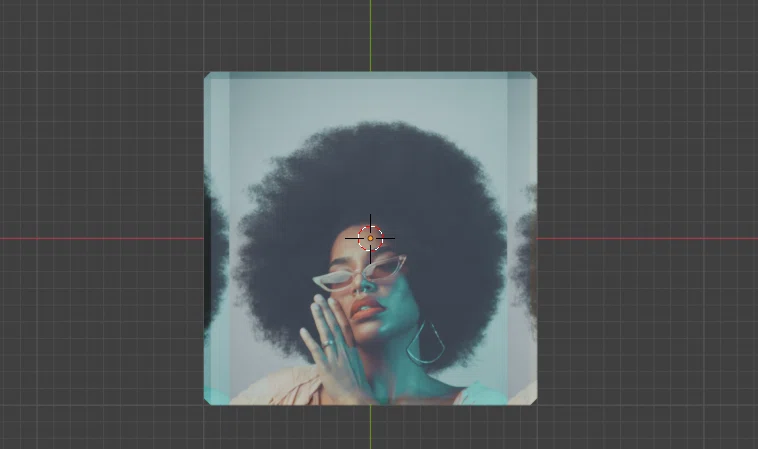The height and width of the screenshot is (449, 758).
Task: Select the portrait-textured cube object in viewport
Action: (x=370, y=238)
